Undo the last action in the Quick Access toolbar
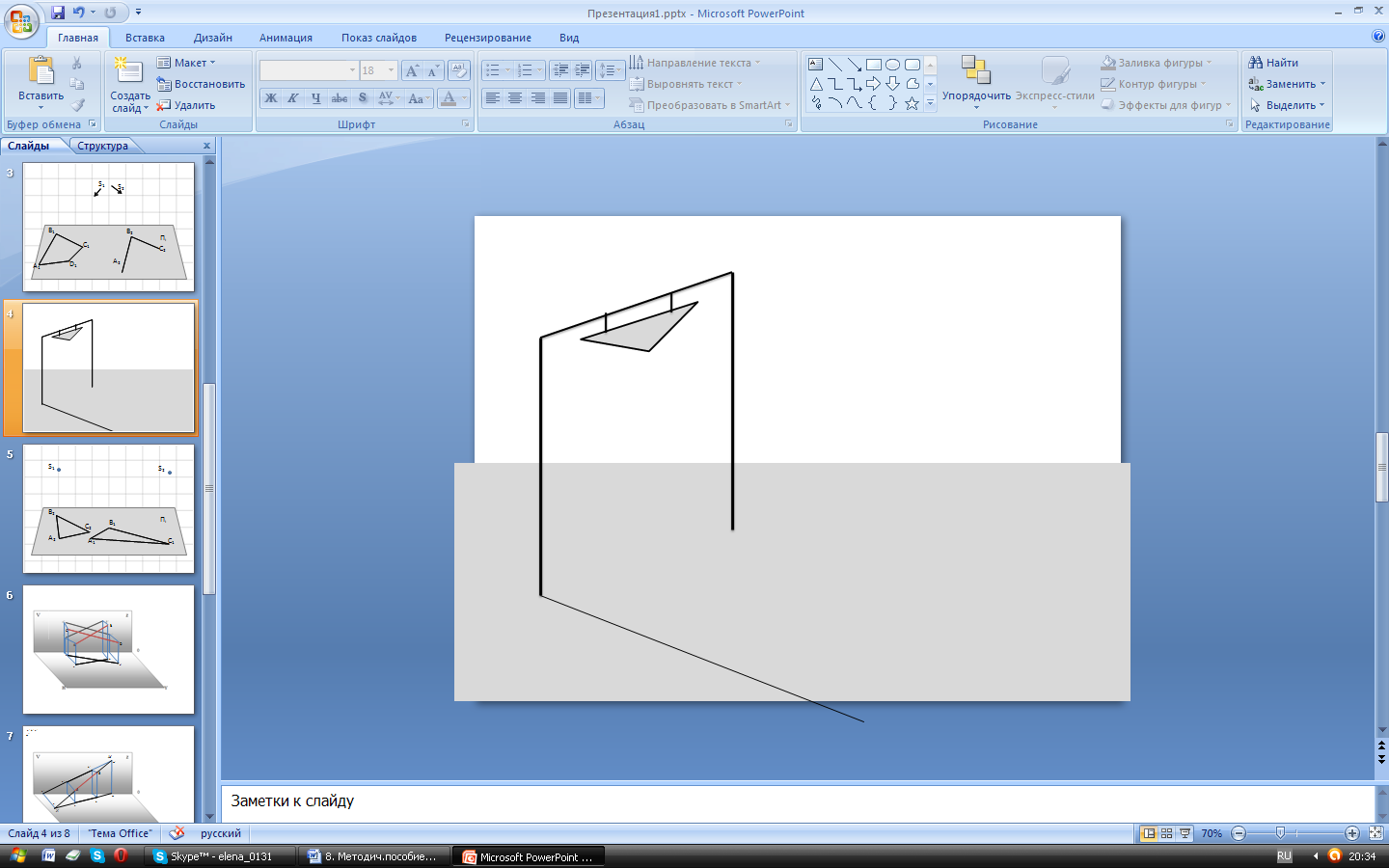 coord(78,13)
